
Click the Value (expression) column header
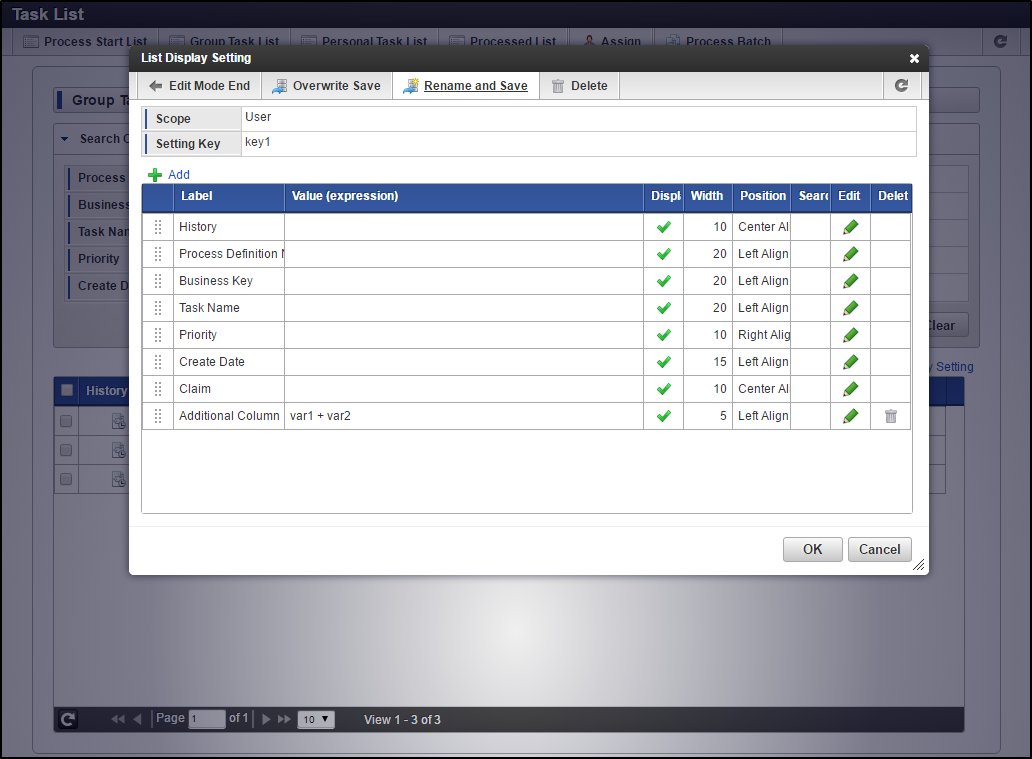(x=464, y=196)
